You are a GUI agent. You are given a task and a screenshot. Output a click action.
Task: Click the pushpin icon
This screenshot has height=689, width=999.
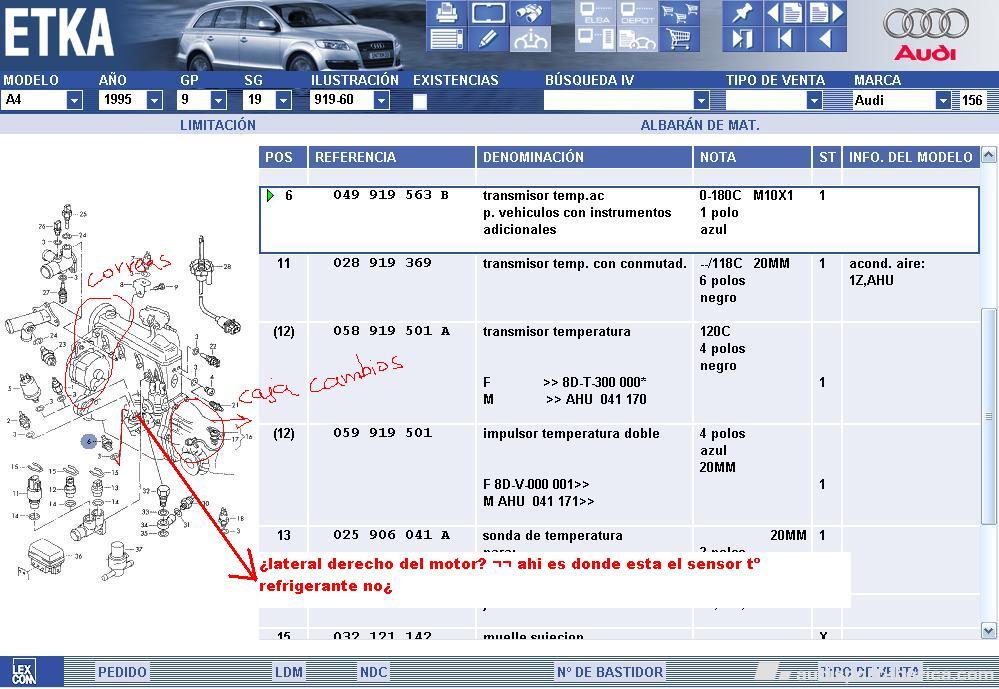tap(742, 13)
